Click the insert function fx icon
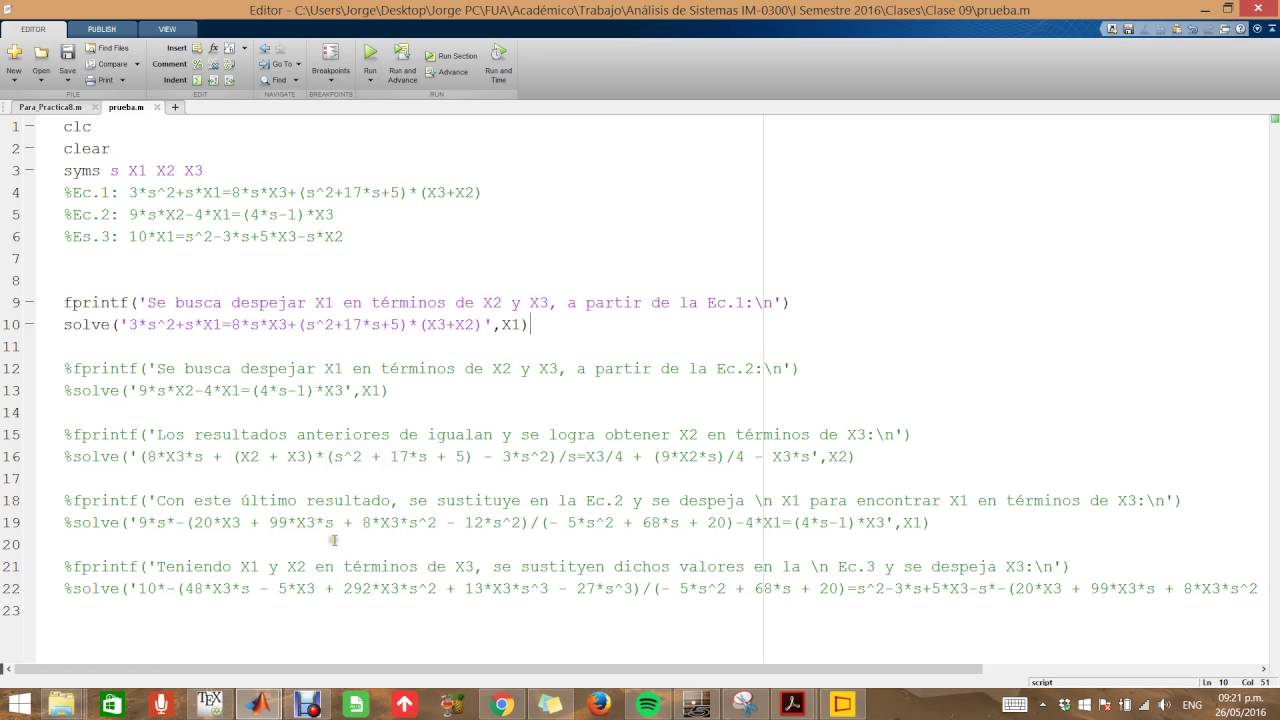 [214, 48]
